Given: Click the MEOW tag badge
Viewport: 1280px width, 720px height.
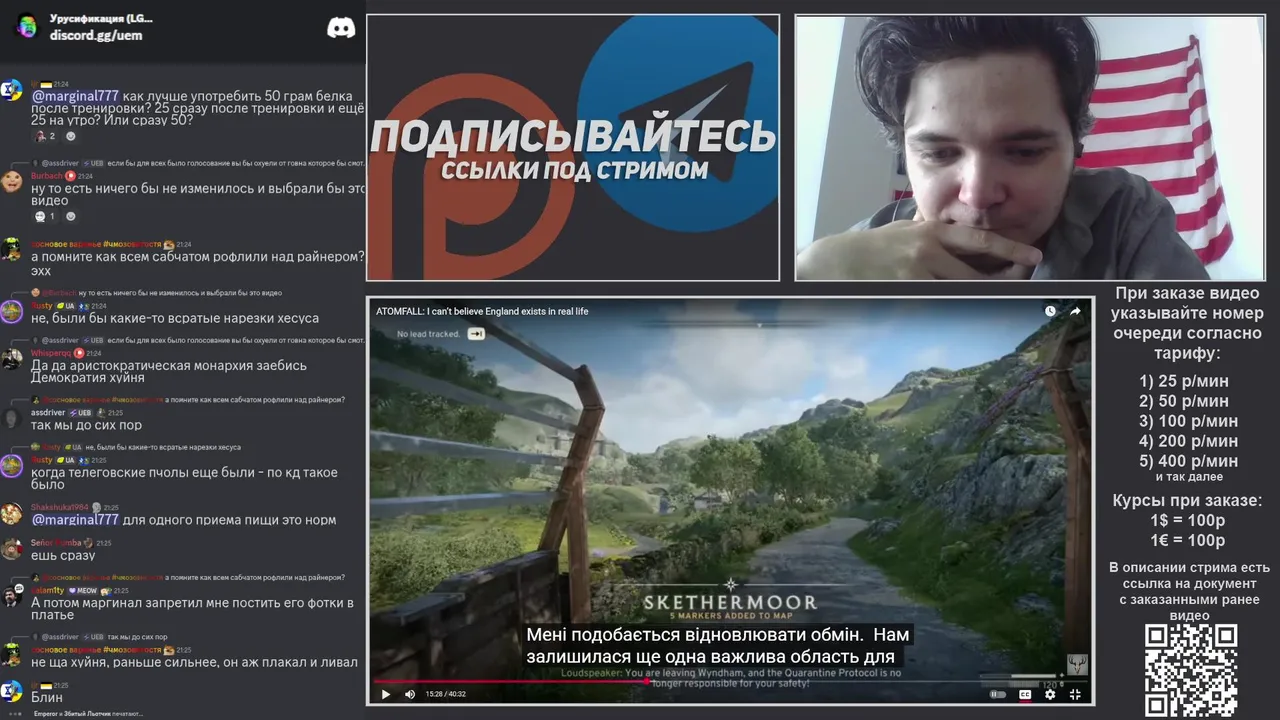Looking at the screenshot, I should (x=82, y=591).
